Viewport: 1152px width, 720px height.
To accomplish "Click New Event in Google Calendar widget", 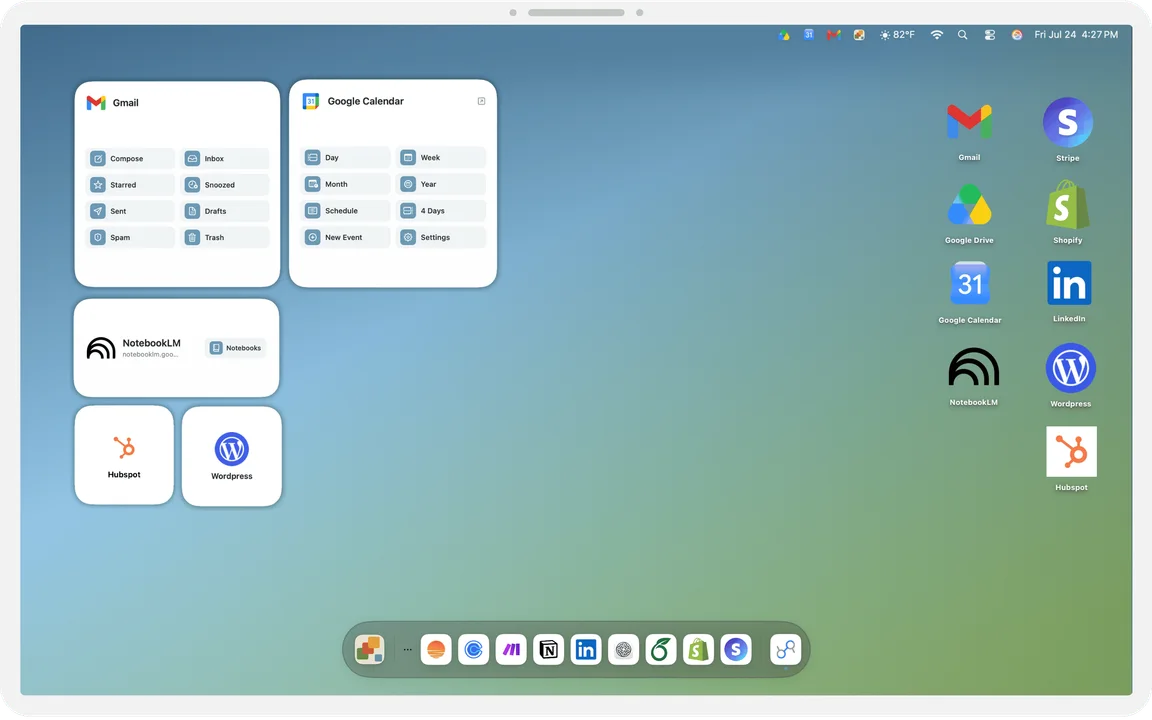I will click(346, 237).
